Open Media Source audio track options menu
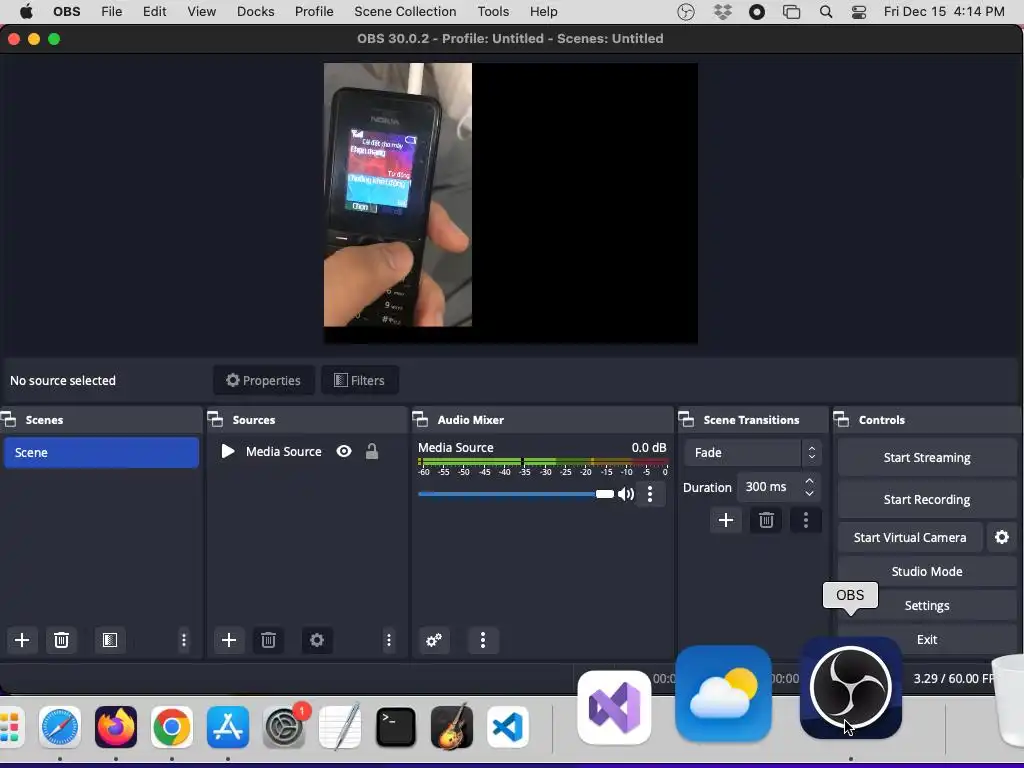Image resolution: width=1024 pixels, height=768 pixels. pos(650,494)
